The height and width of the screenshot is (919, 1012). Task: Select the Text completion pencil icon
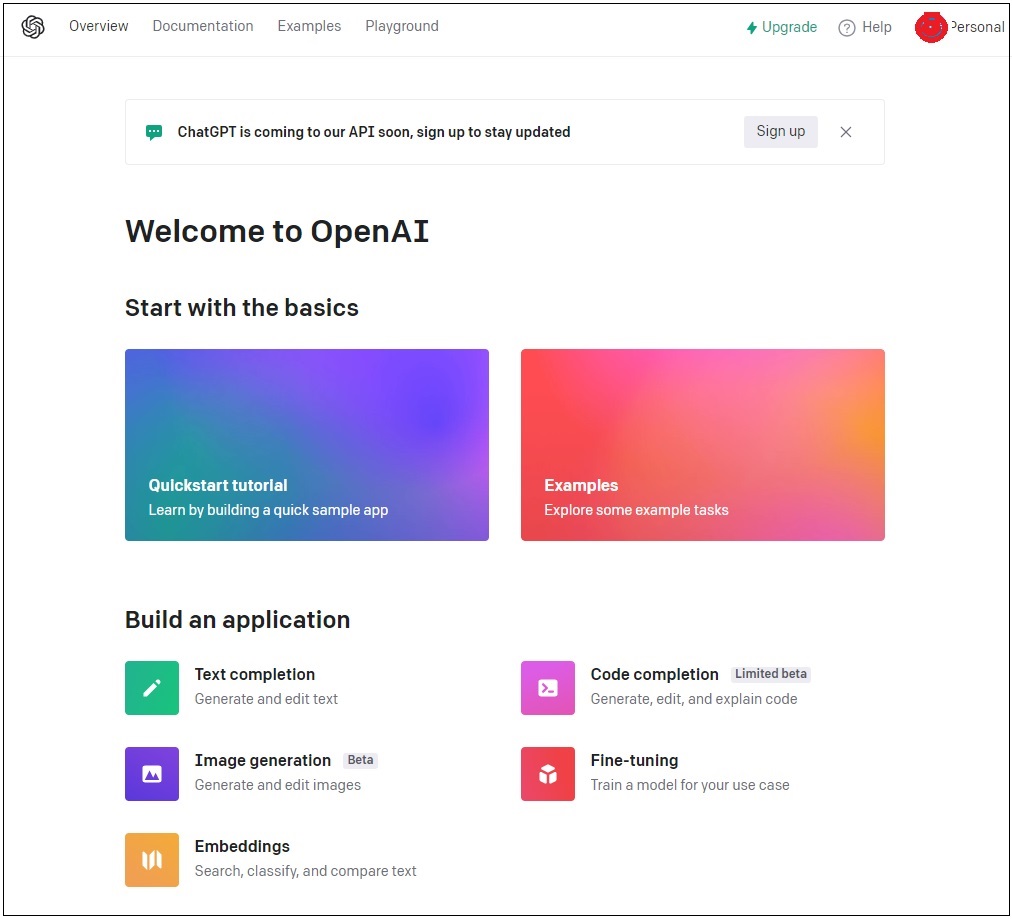[151, 688]
